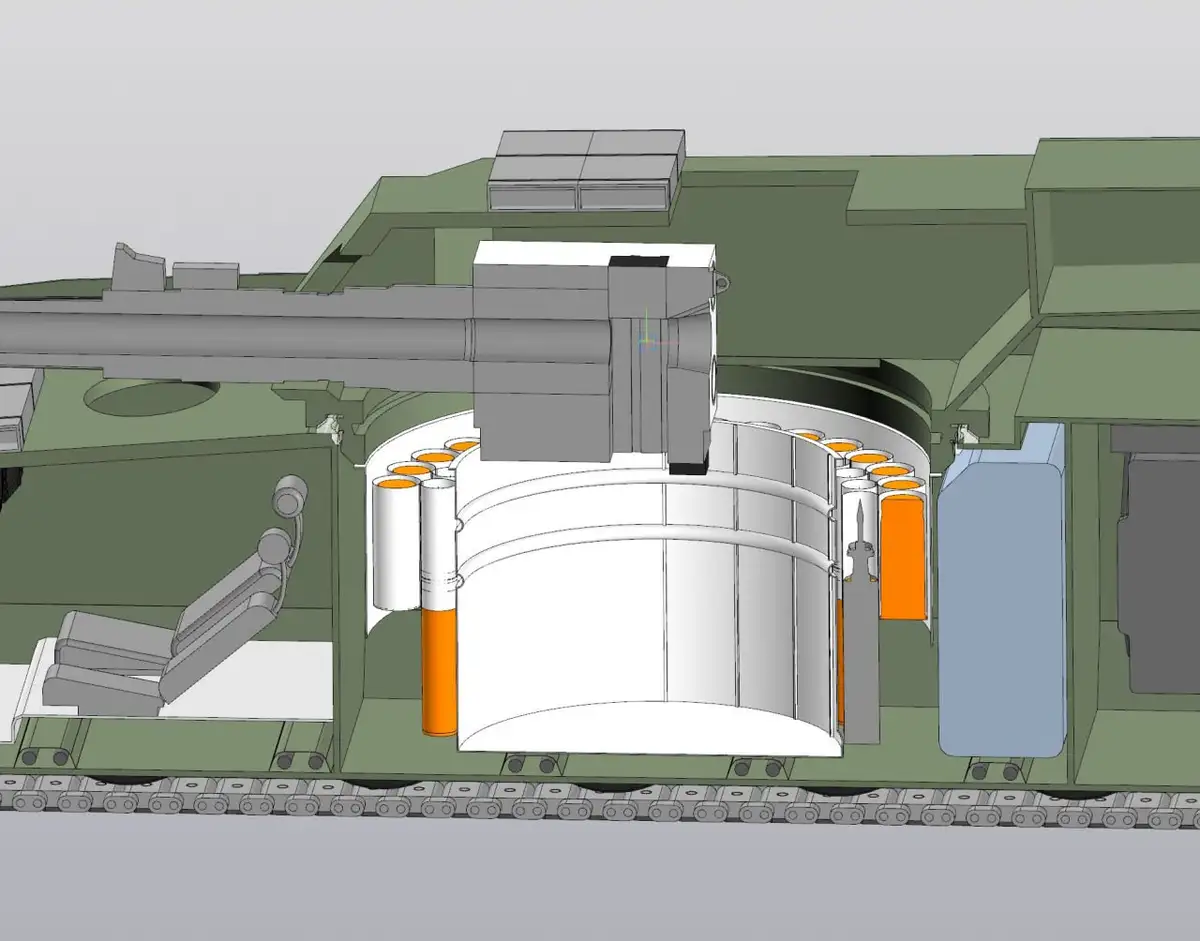The image size is (1200, 941).
Task: Select the black block atop the breech
Action: (x=640, y=261)
